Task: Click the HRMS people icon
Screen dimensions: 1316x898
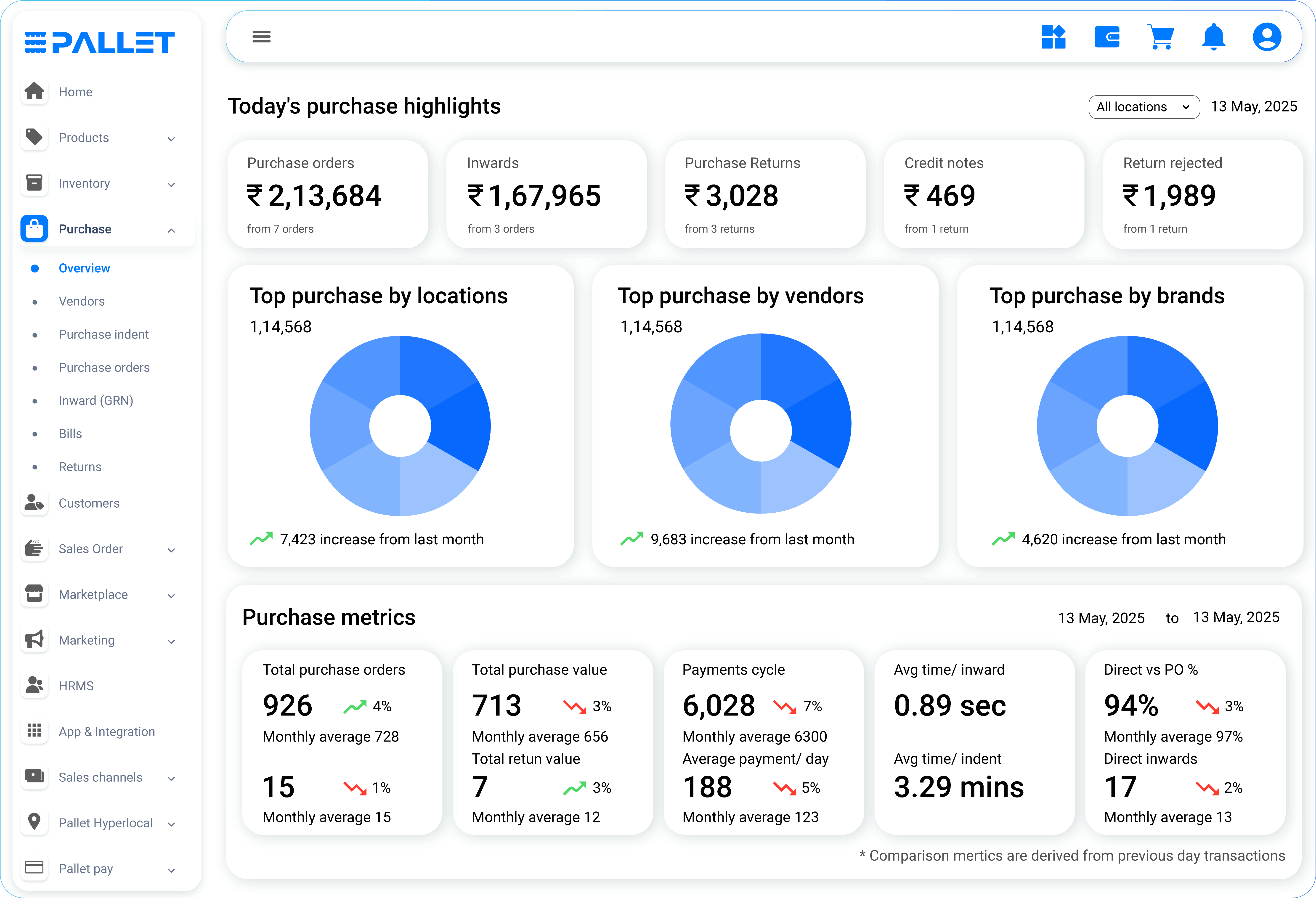Action: click(34, 685)
